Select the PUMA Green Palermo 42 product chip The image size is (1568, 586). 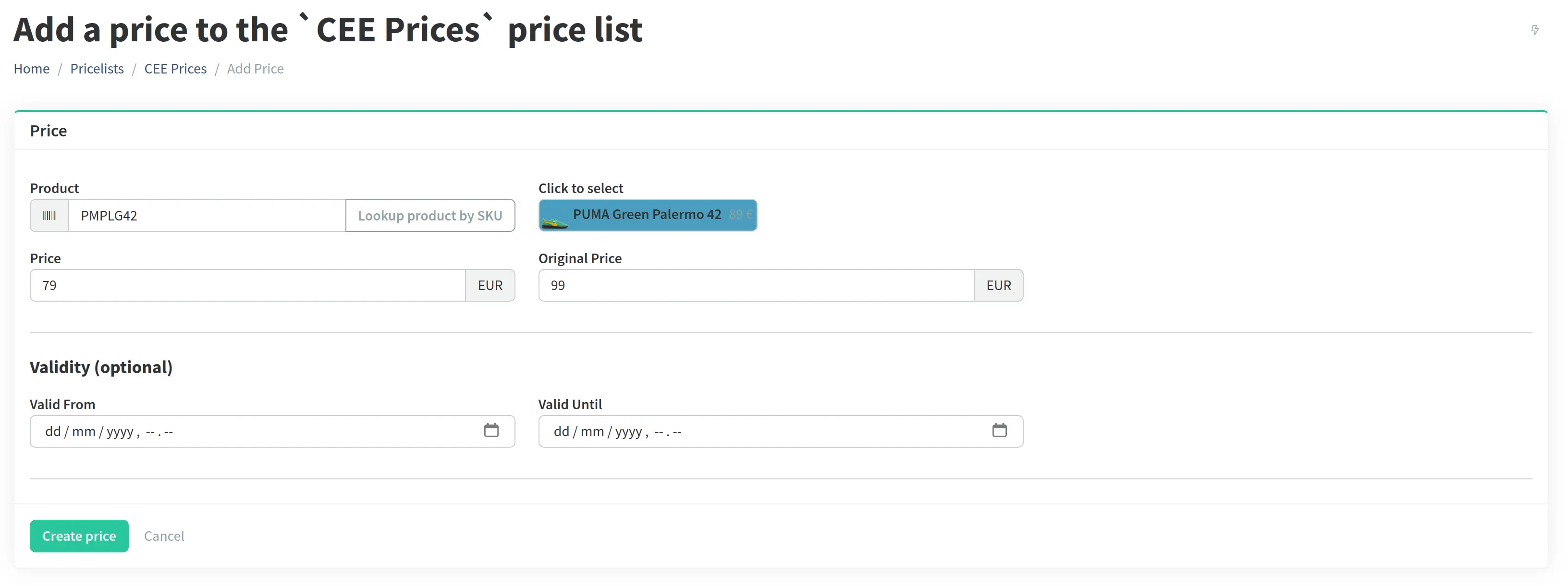pyautogui.click(x=647, y=214)
